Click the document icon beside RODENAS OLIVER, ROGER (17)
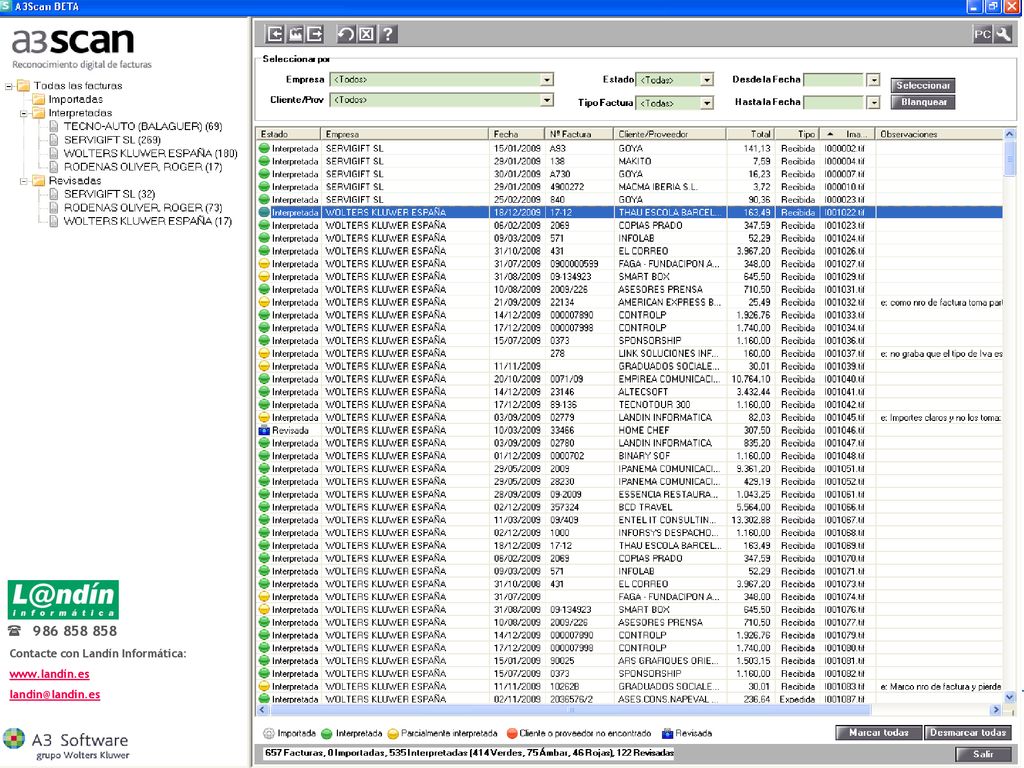The image size is (1024, 768). pos(54,167)
